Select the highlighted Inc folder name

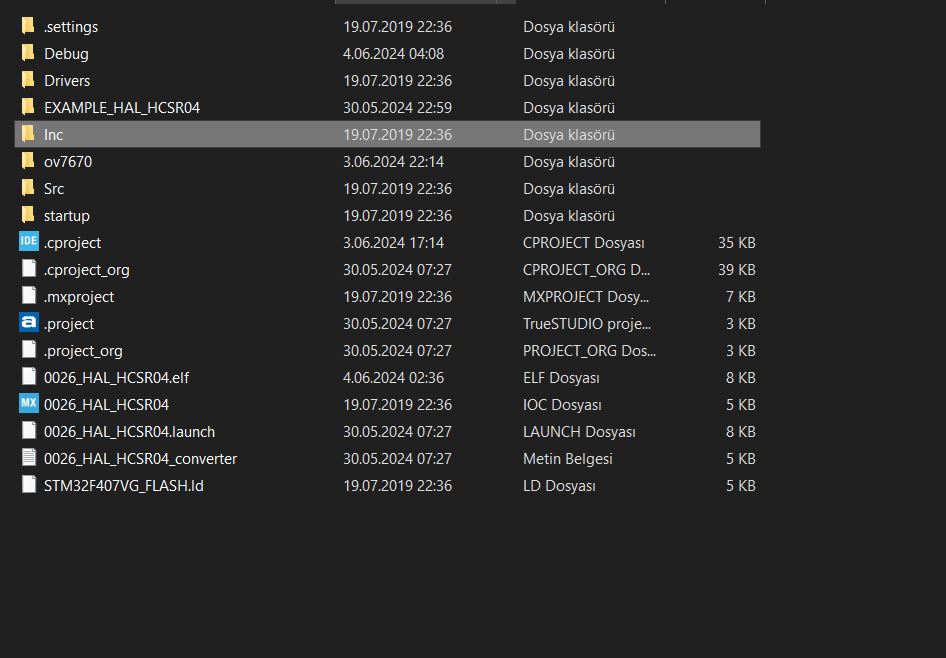click(x=54, y=134)
